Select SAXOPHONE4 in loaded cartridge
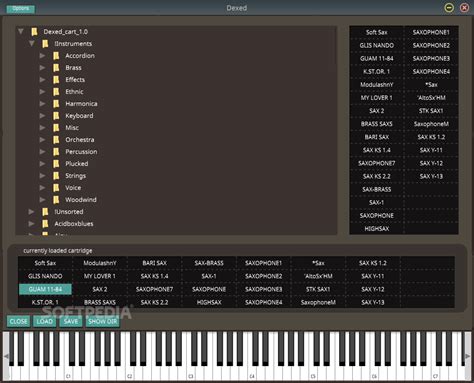 pyautogui.click(x=263, y=302)
